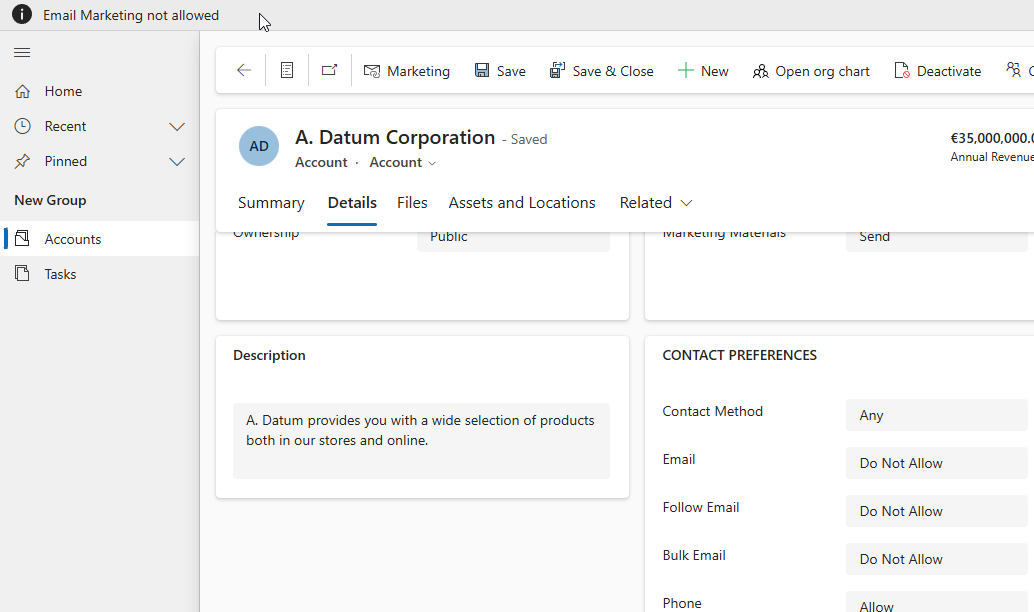Click the Marketing envelope icon
The width and height of the screenshot is (1034, 612).
[x=372, y=71]
